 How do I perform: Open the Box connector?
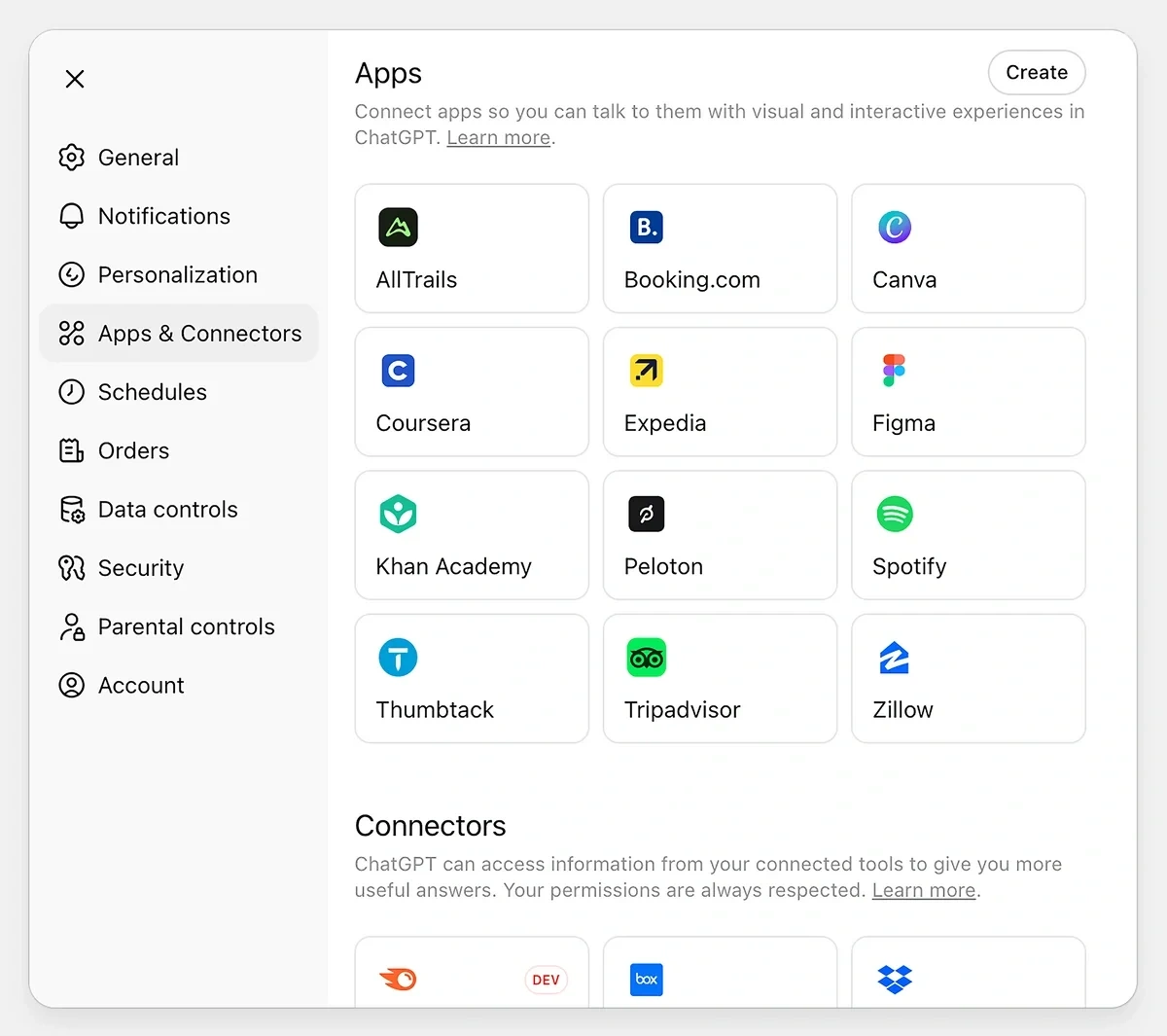point(719,978)
